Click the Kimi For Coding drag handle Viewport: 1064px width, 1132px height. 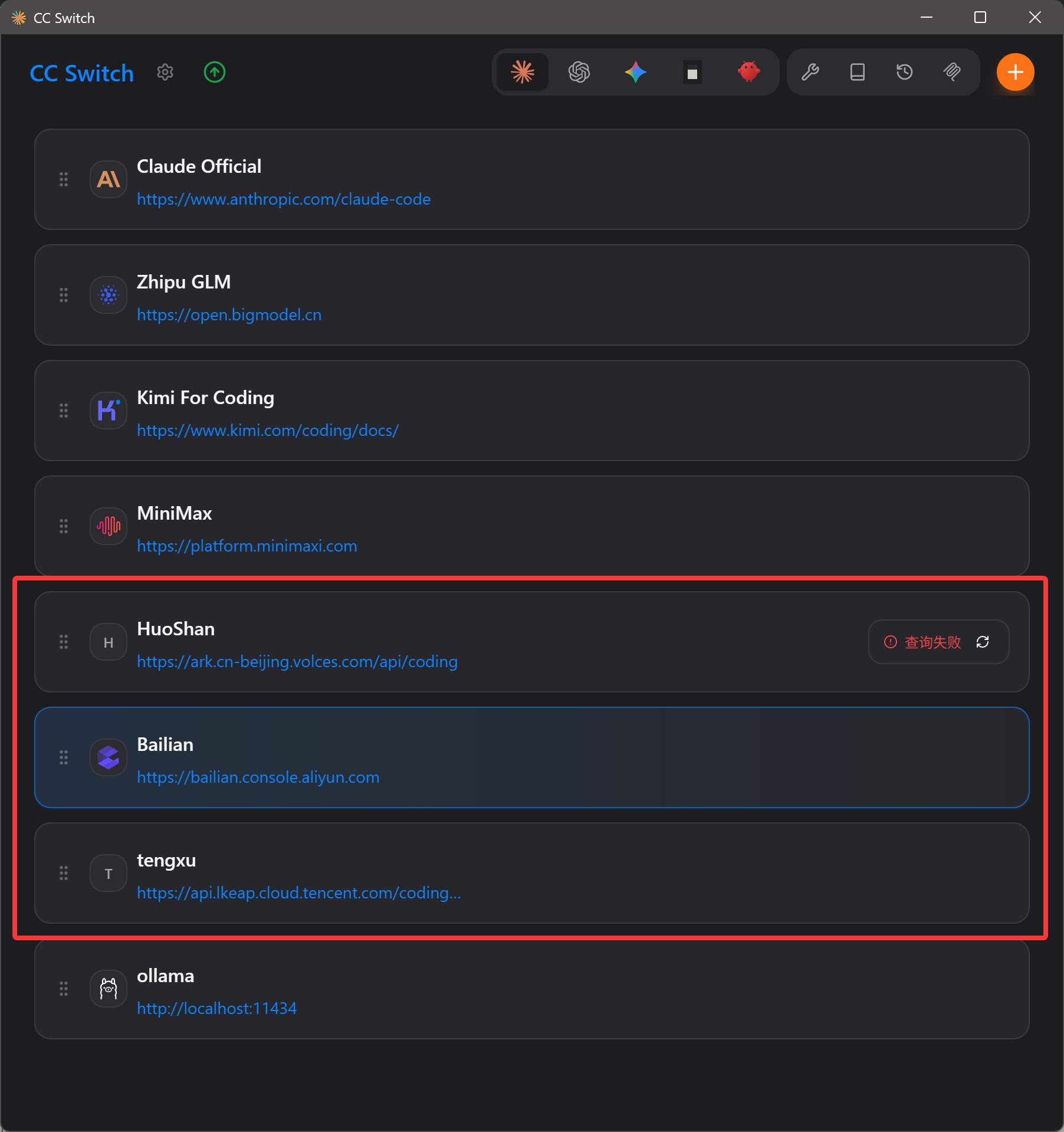click(64, 411)
